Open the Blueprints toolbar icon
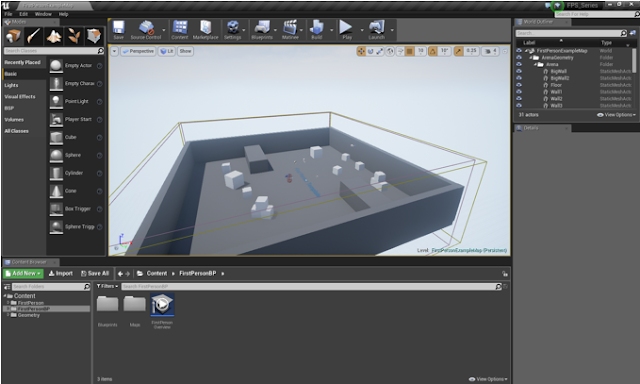Viewport: 640px width, 384px height. 262,30
